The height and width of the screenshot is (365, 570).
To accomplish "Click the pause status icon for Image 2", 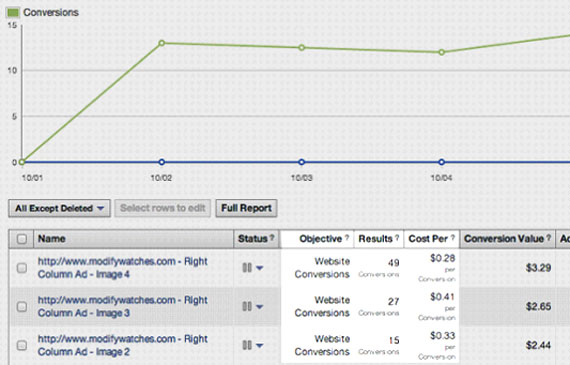I will pyautogui.click(x=247, y=345).
